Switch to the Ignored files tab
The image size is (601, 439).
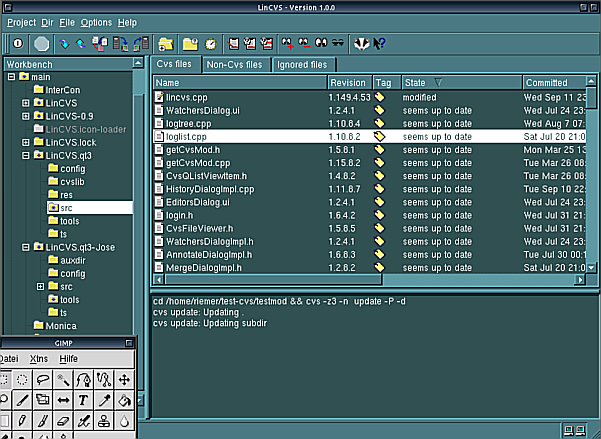click(x=300, y=65)
